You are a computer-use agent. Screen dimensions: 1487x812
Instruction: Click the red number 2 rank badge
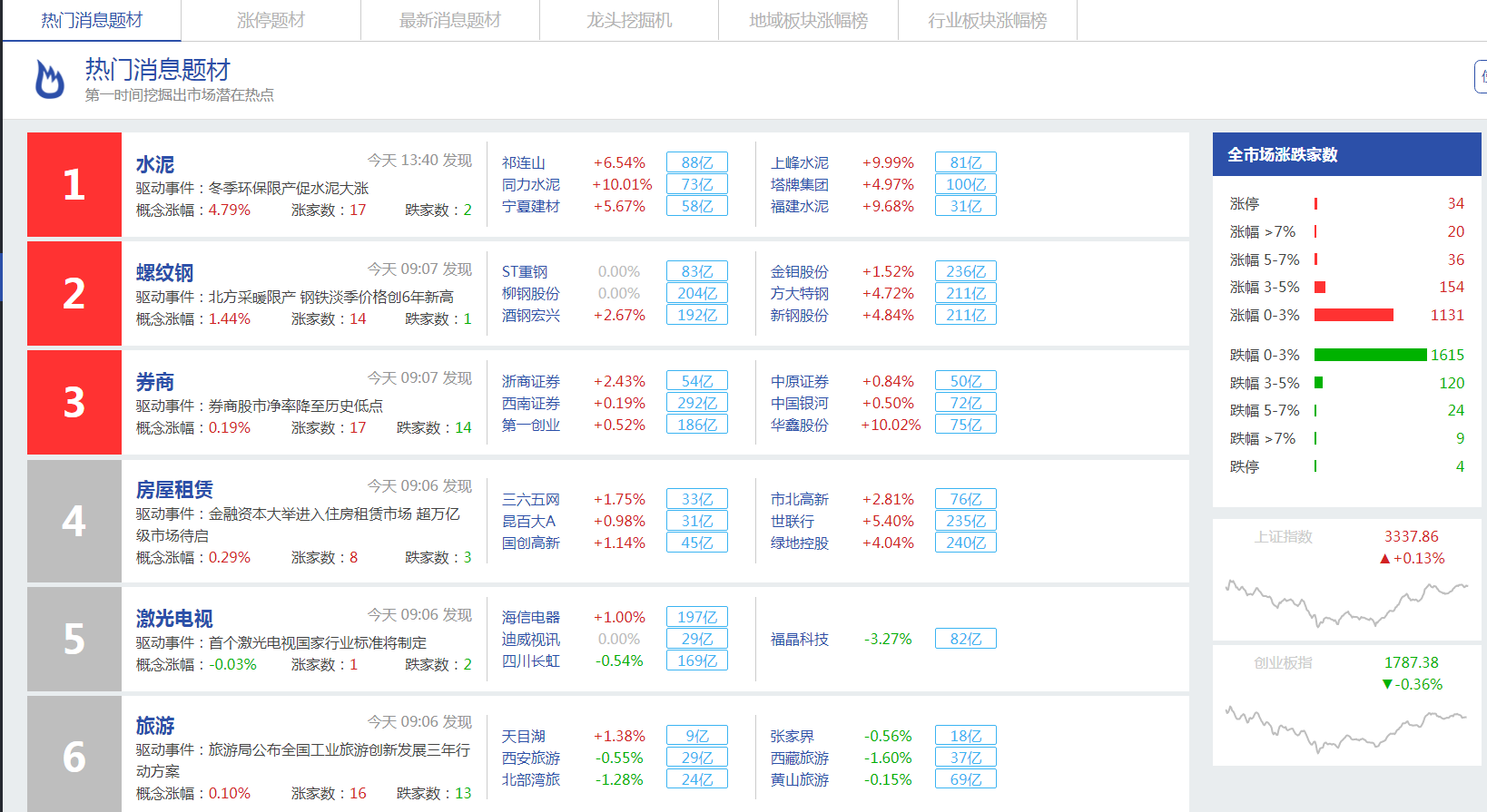coord(74,294)
